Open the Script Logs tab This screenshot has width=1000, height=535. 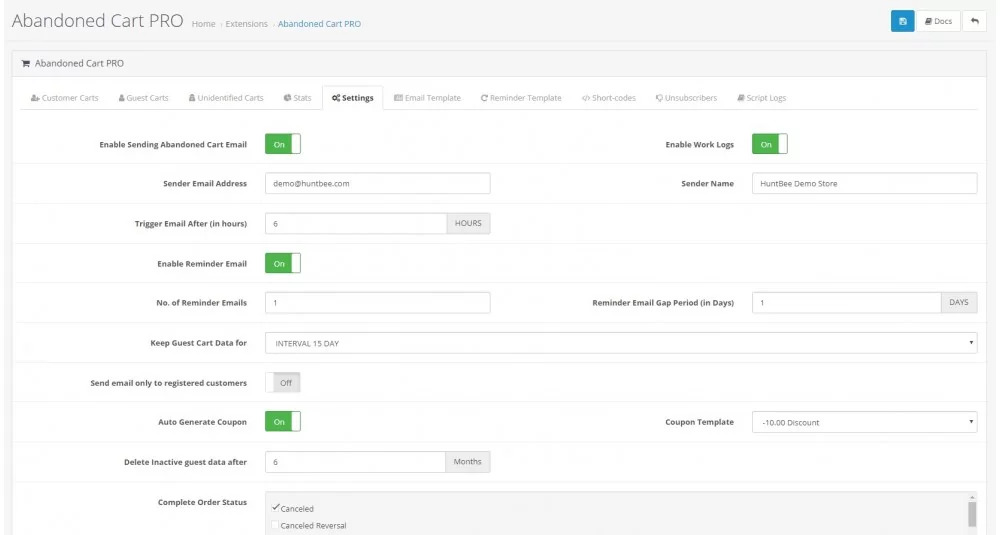click(x=761, y=98)
